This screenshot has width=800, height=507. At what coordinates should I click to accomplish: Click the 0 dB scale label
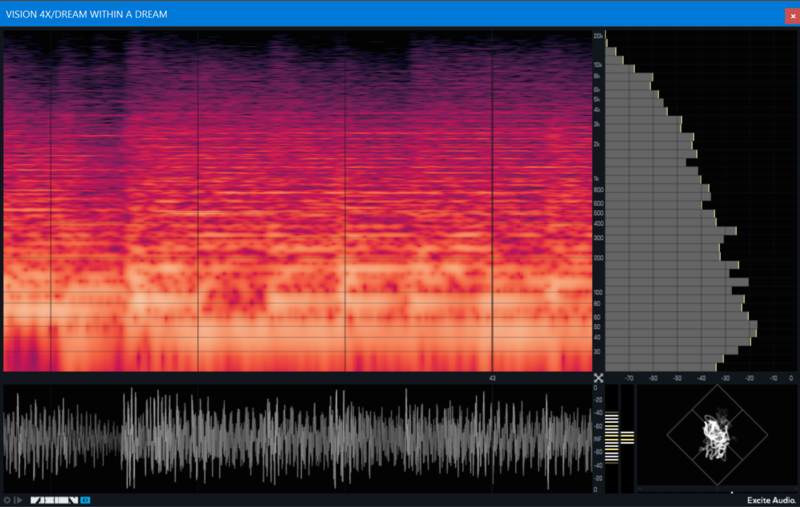790,378
